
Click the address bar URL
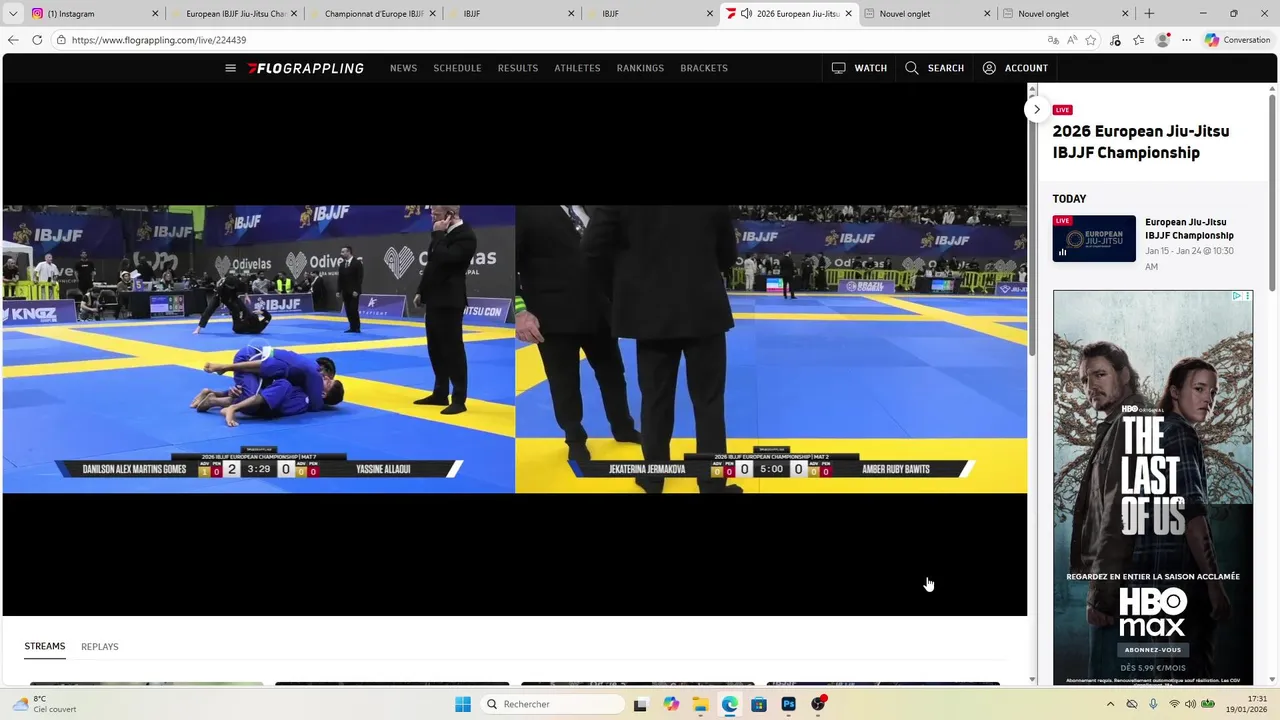click(x=159, y=40)
